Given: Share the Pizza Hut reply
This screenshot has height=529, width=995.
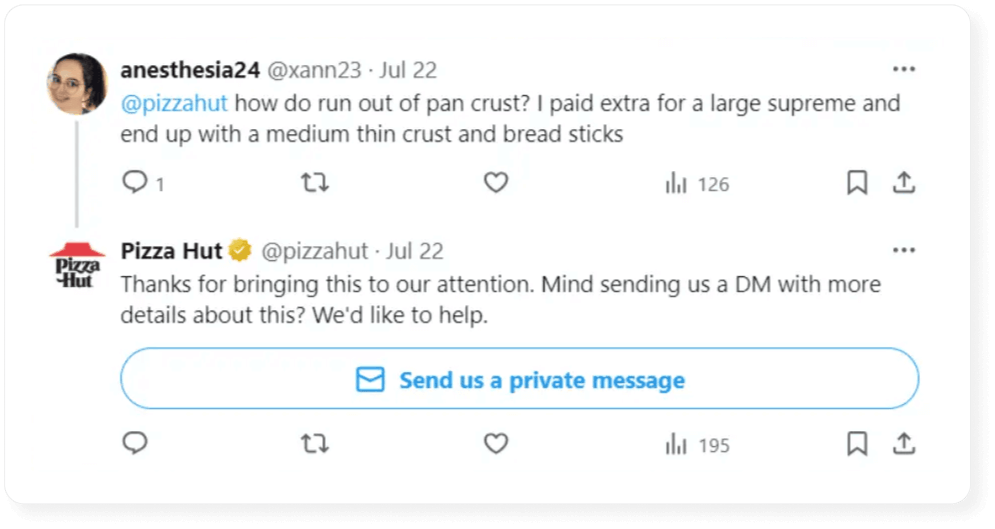Looking at the screenshot, I should [903, 444].
